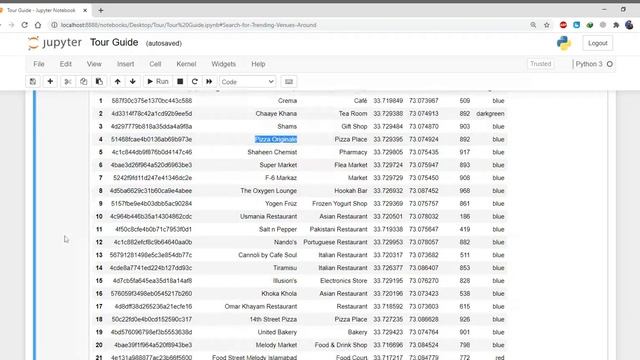Open the command palette keyboard icon
Screen dimensions: 640x360
coord(289,82)
